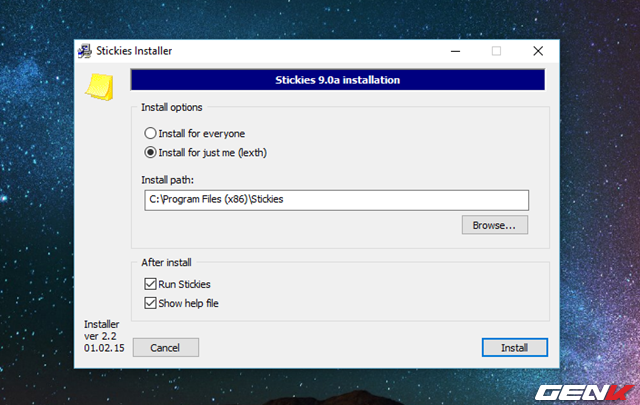Click the Installer ver 2.2 text
640x405 pixels.
tap(104, 336)
